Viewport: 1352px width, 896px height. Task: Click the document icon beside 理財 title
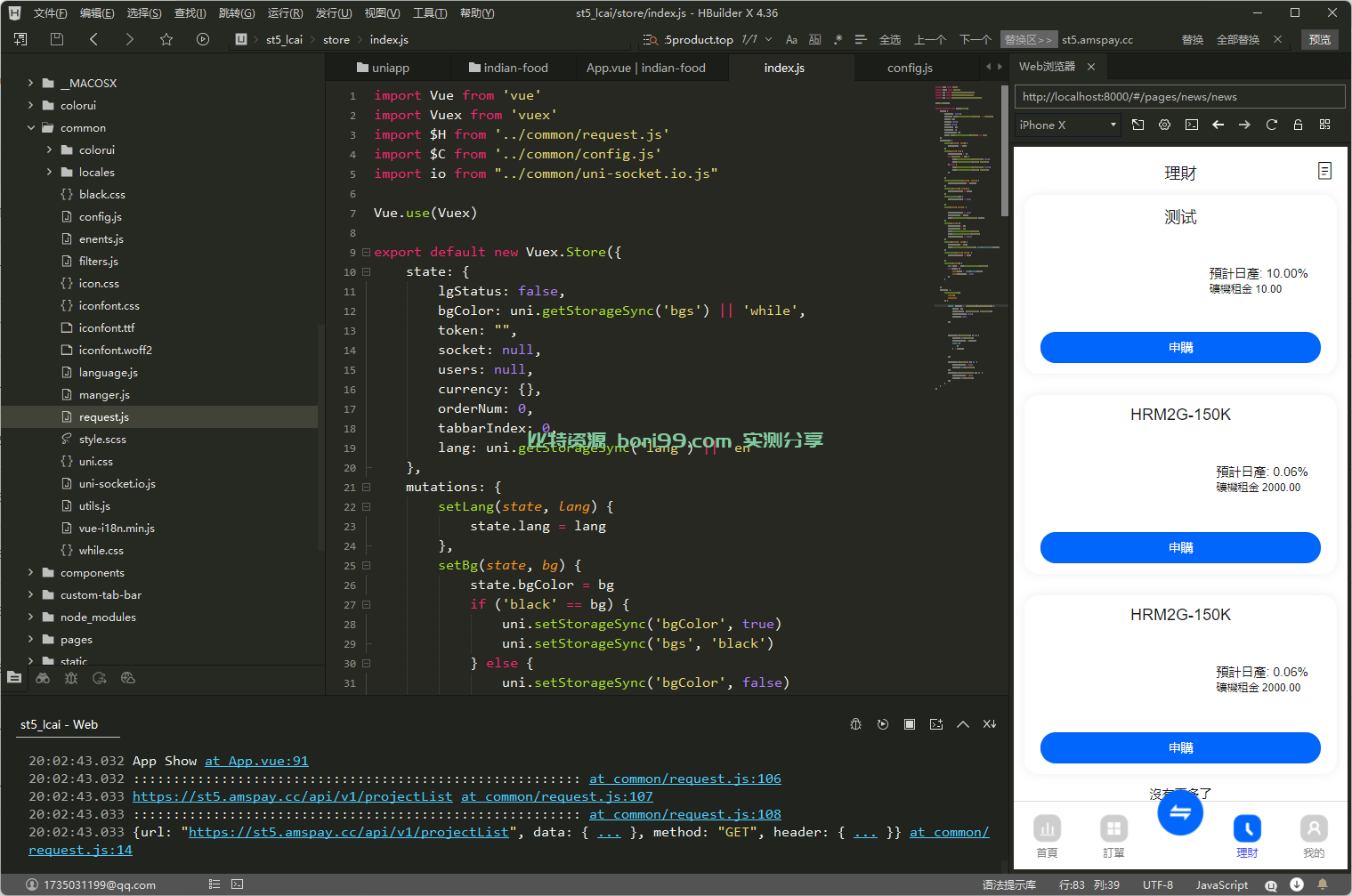point(1324,171)
